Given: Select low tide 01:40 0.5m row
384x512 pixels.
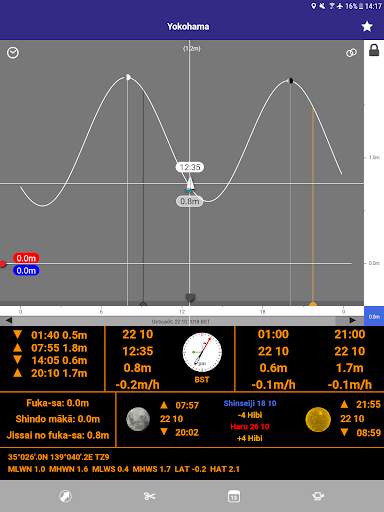Looking at the screenshot, I should 51,335.
